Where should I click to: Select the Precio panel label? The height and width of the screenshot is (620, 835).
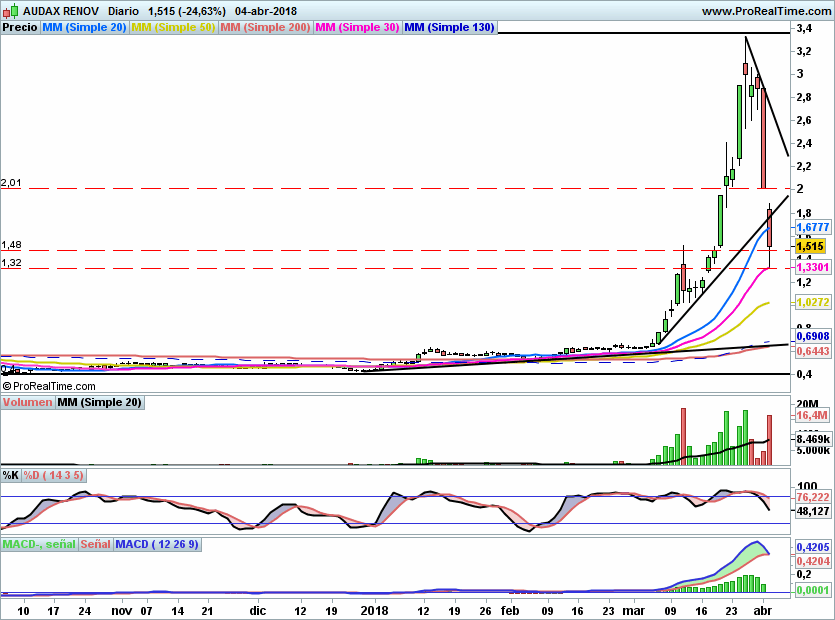point(20,28)
